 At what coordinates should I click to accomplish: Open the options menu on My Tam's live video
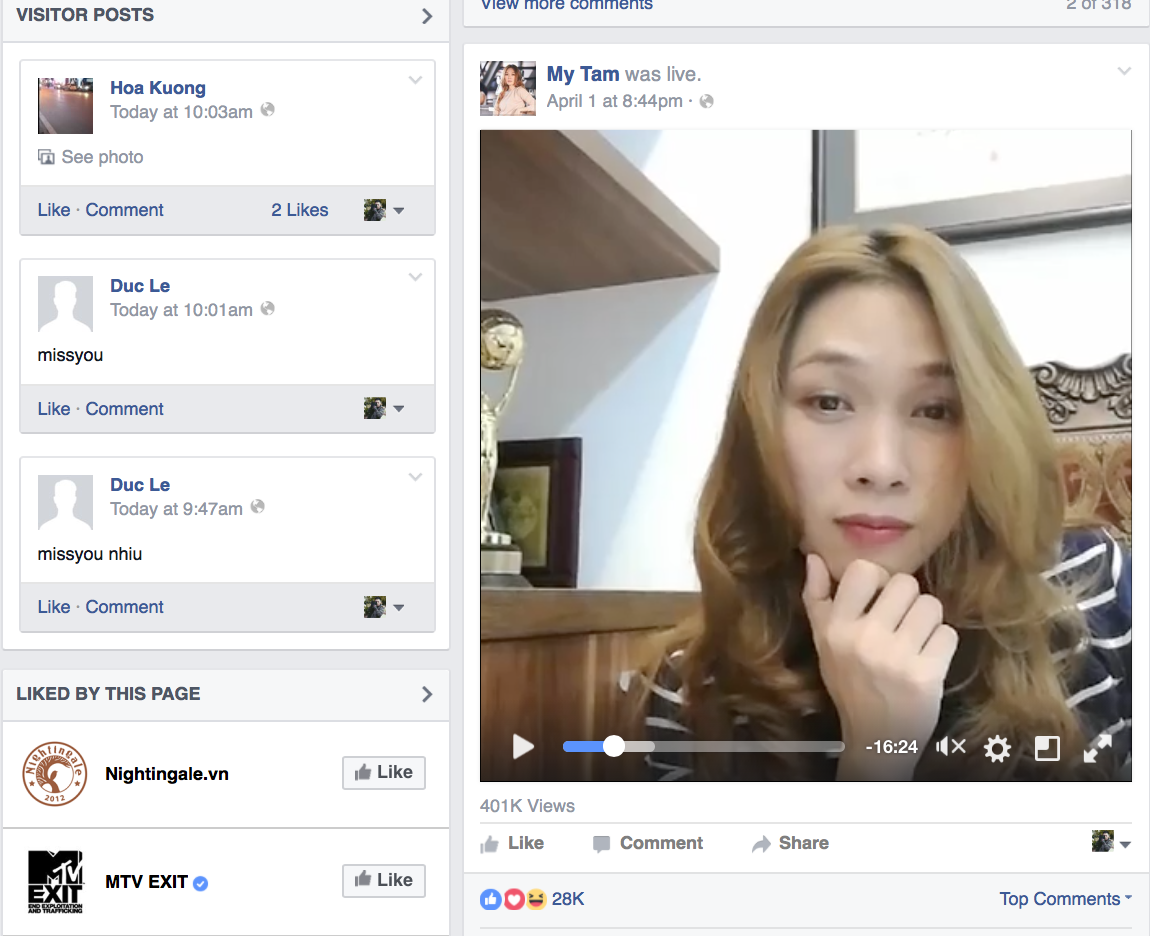click(1124, 71)
